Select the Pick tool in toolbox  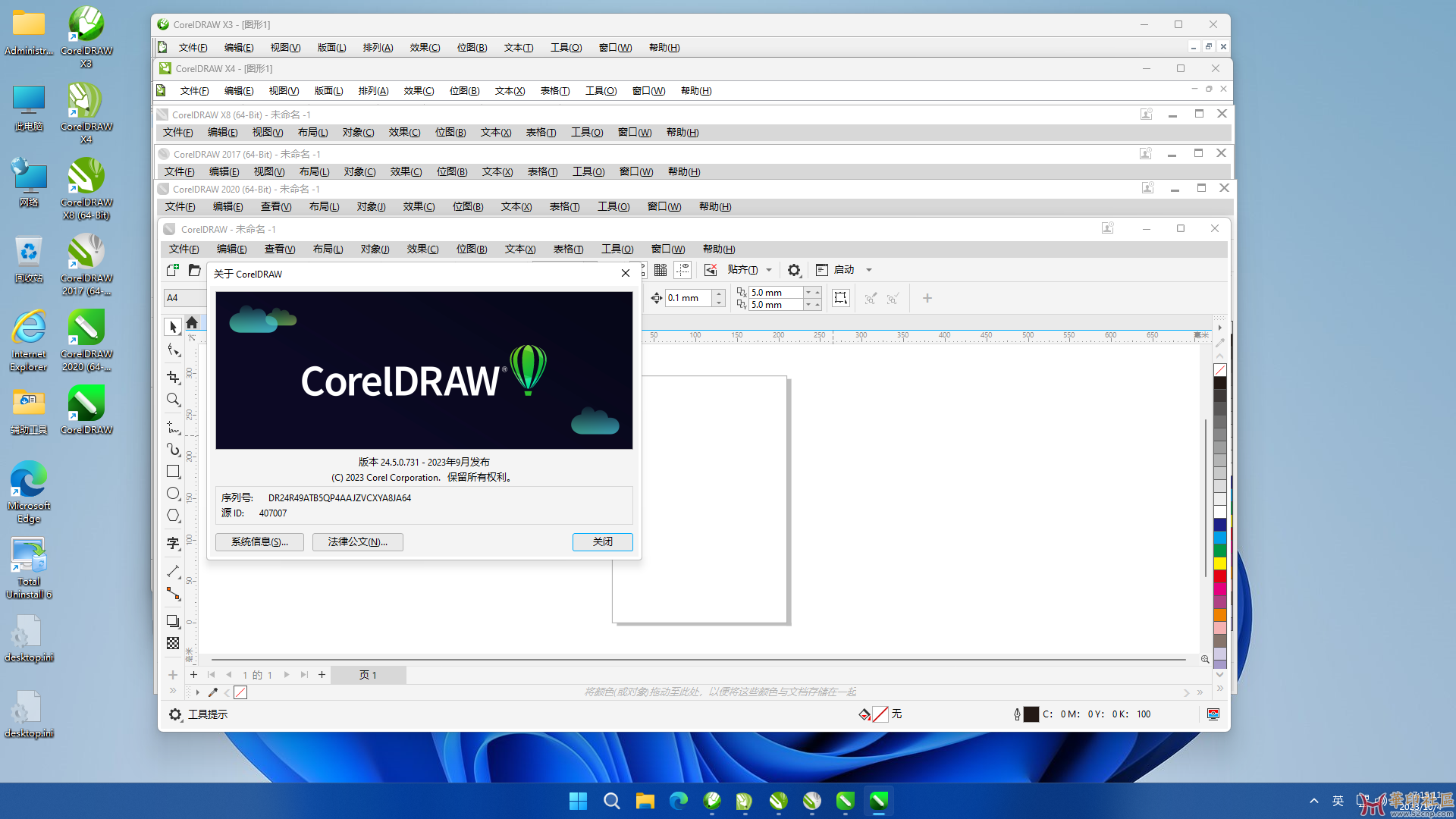click(x=173, y=327)
